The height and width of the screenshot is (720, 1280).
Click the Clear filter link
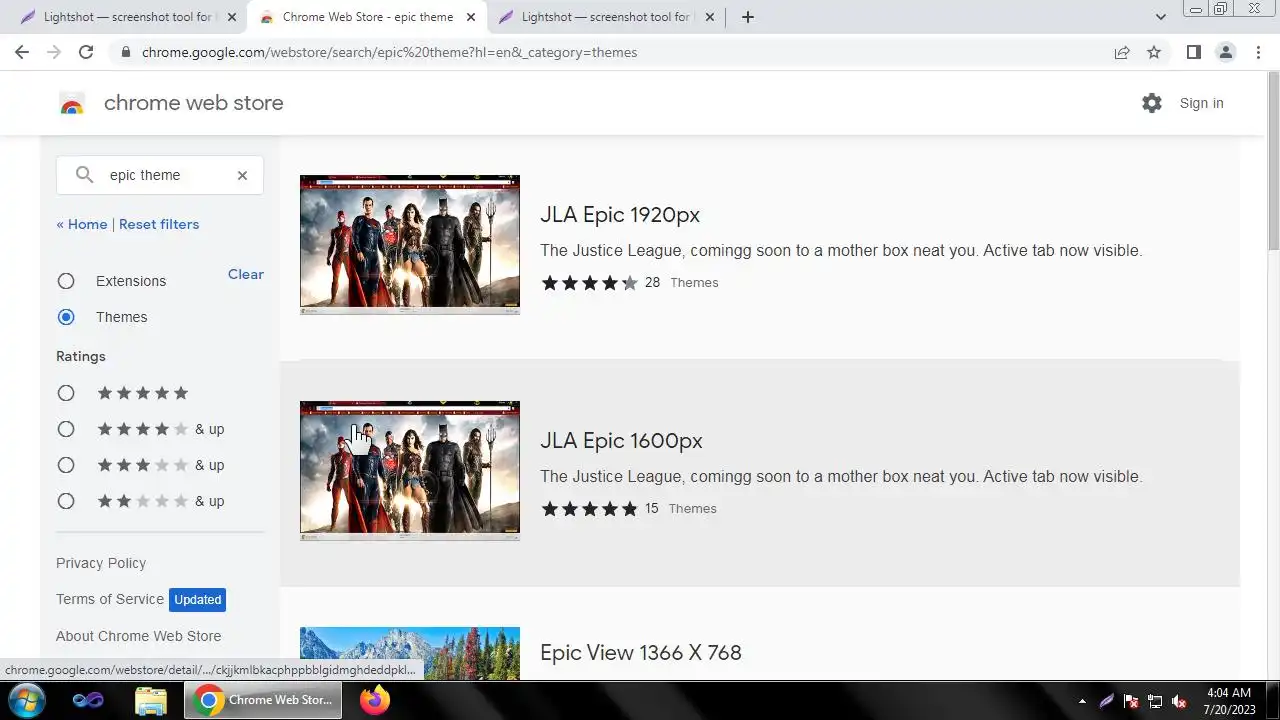click(246, 274)
